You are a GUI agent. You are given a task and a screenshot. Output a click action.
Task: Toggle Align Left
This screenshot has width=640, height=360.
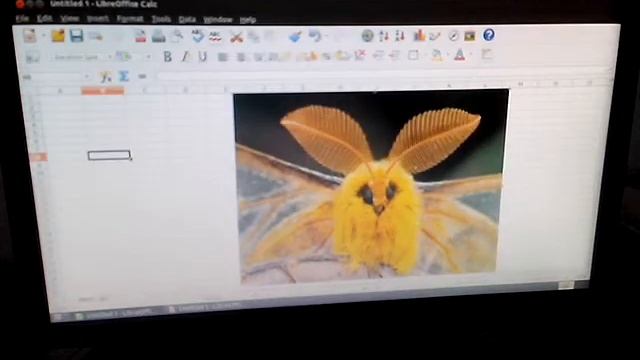222,57
